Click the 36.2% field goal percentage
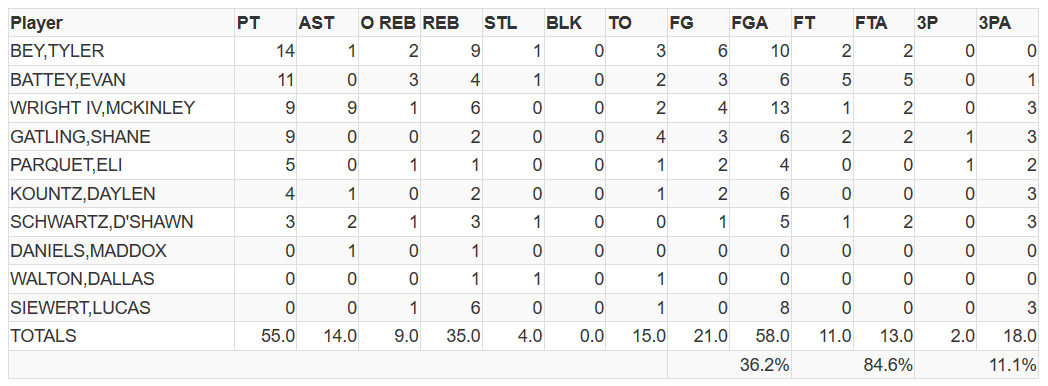1048x386 pixels. tap(765, 365)
